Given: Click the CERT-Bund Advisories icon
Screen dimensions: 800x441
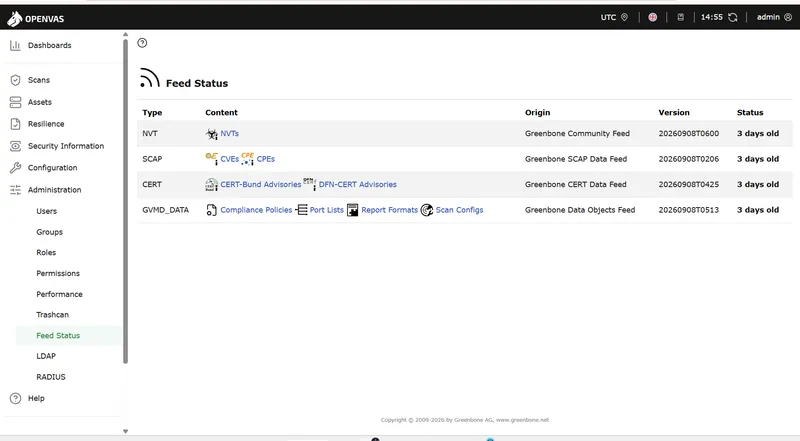Looking at the screenshot, I should (211, 184).
